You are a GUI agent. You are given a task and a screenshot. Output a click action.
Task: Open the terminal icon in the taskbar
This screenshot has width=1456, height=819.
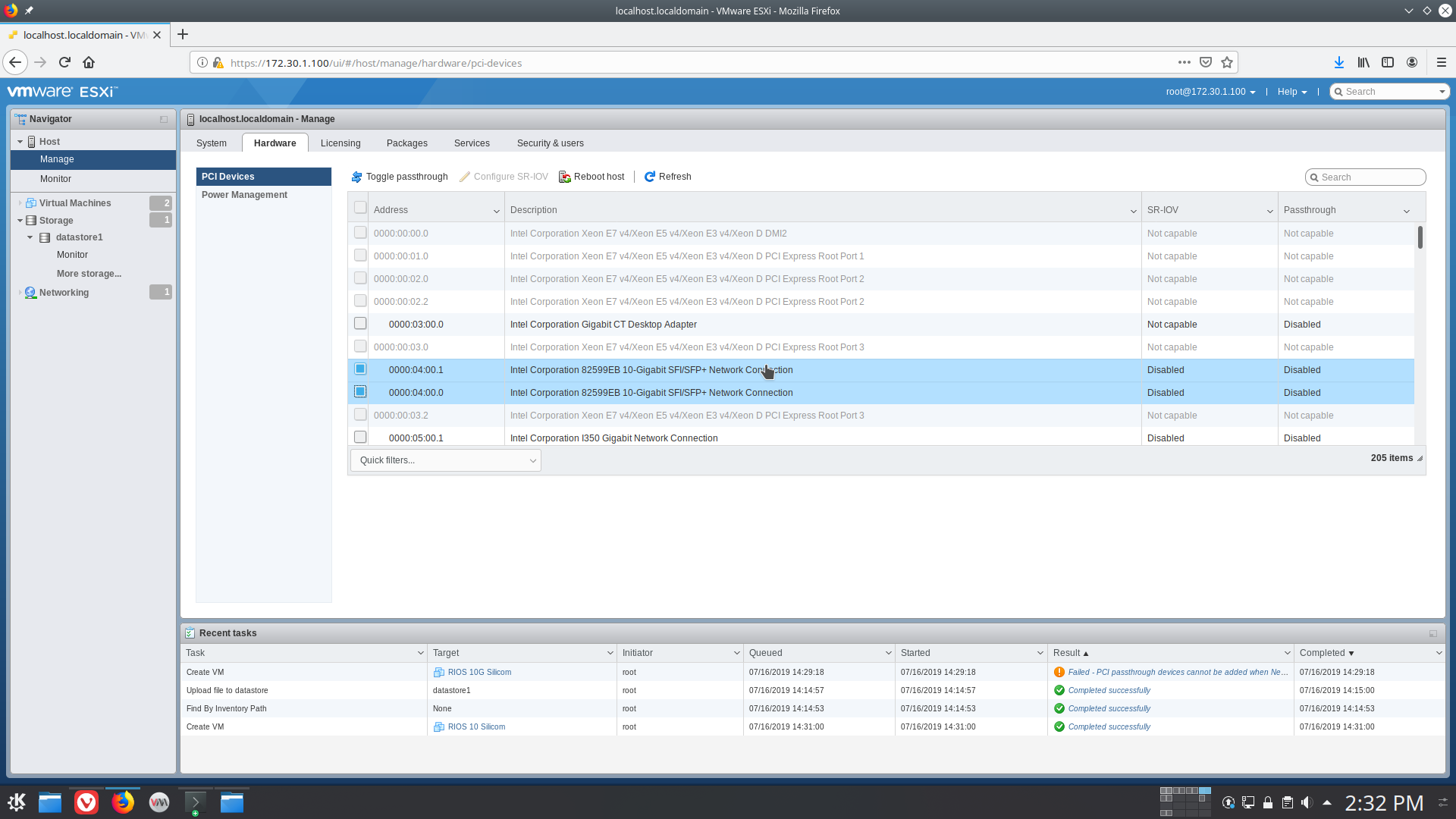[195, 802]
